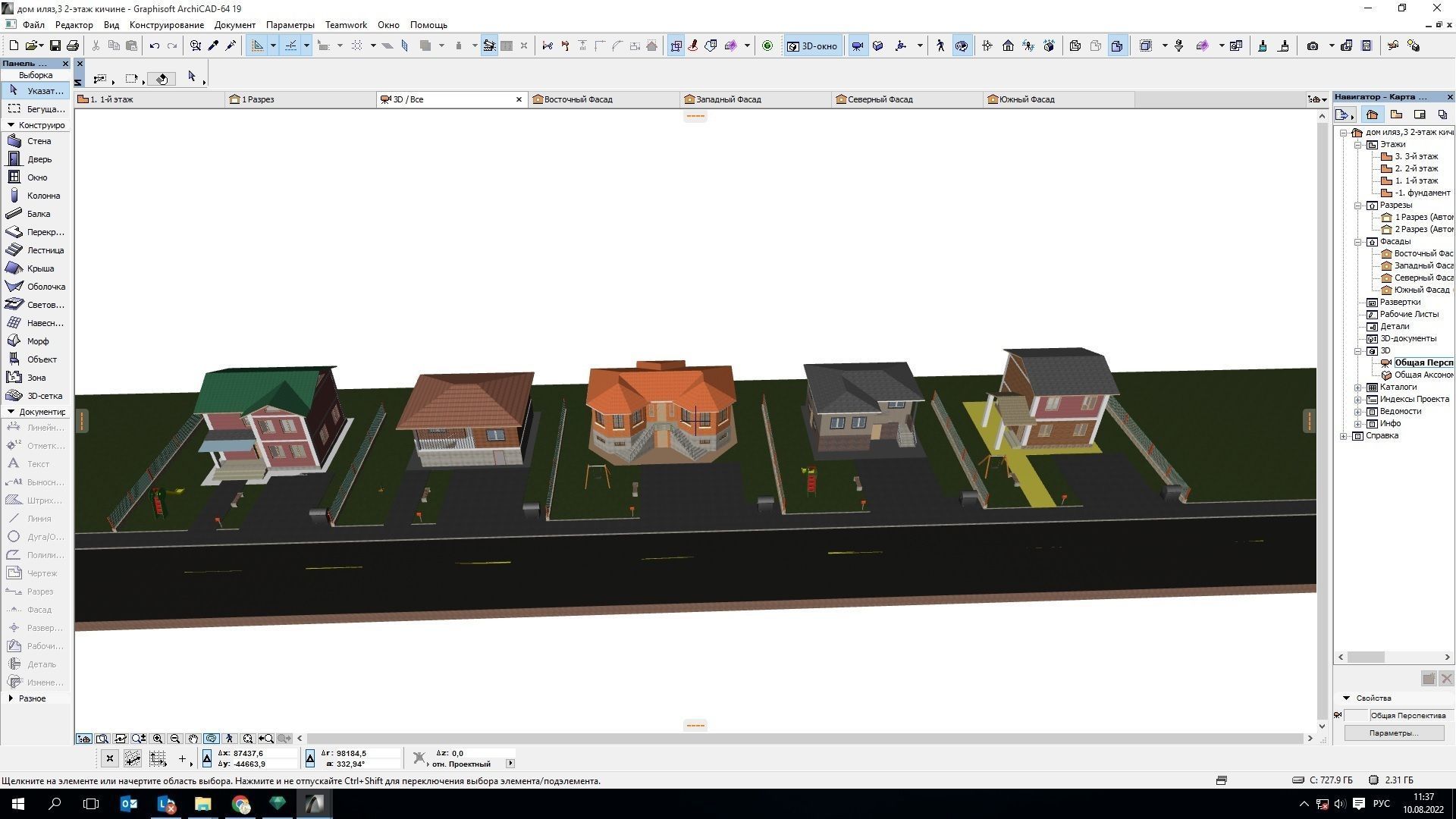Image resolution: width=1456 pixels, height=819 pixels.
Task: Open the Конструирование menu
Action: click(x=166, y=25)
